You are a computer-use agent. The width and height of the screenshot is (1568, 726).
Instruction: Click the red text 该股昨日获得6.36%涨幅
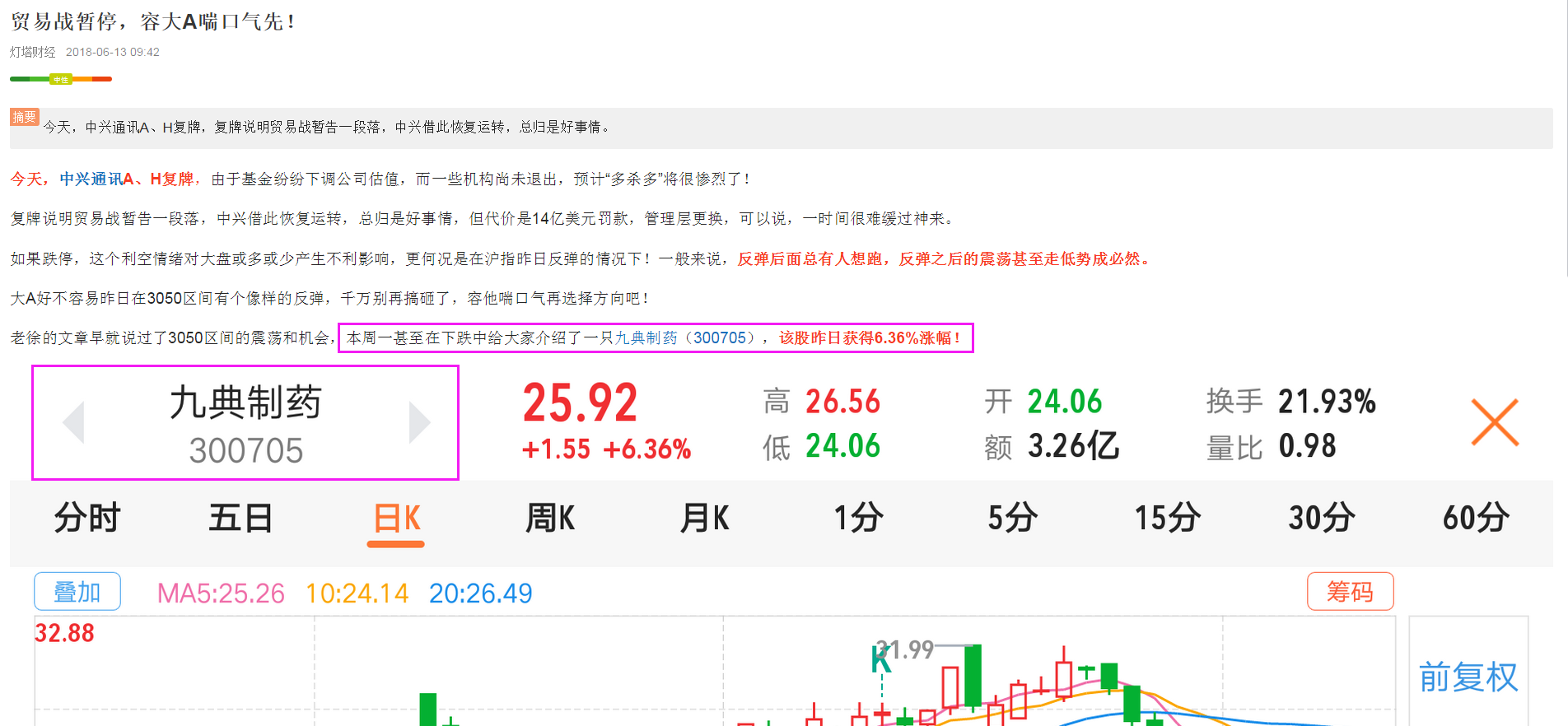[869, 337]
